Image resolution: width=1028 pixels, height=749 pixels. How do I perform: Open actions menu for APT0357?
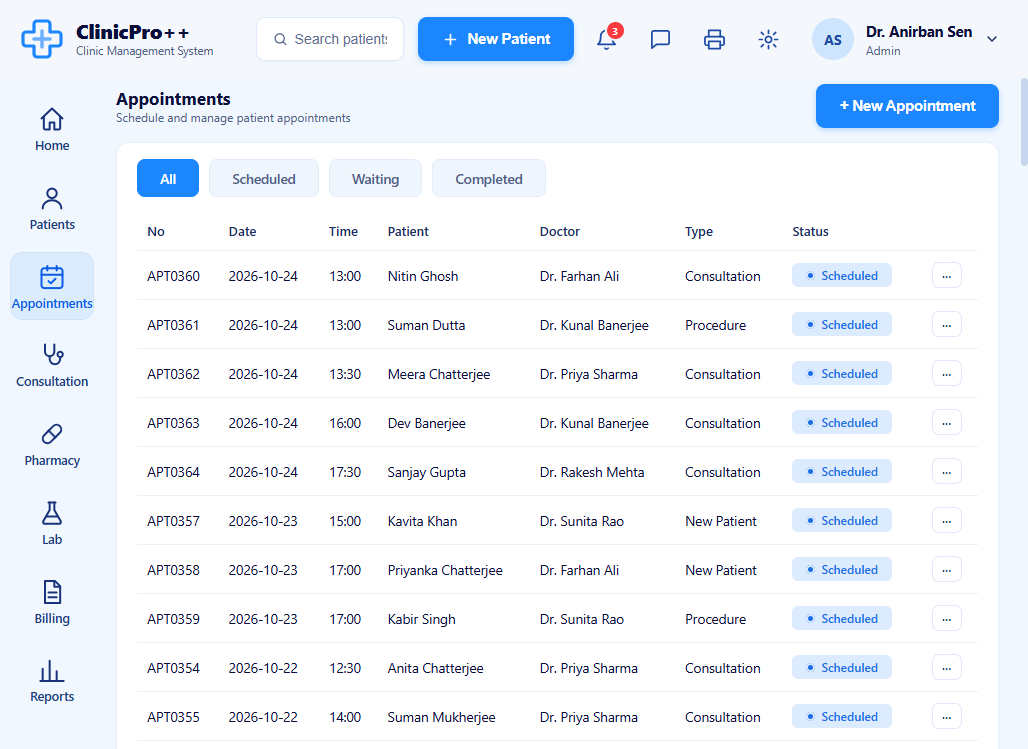point(947,521)
